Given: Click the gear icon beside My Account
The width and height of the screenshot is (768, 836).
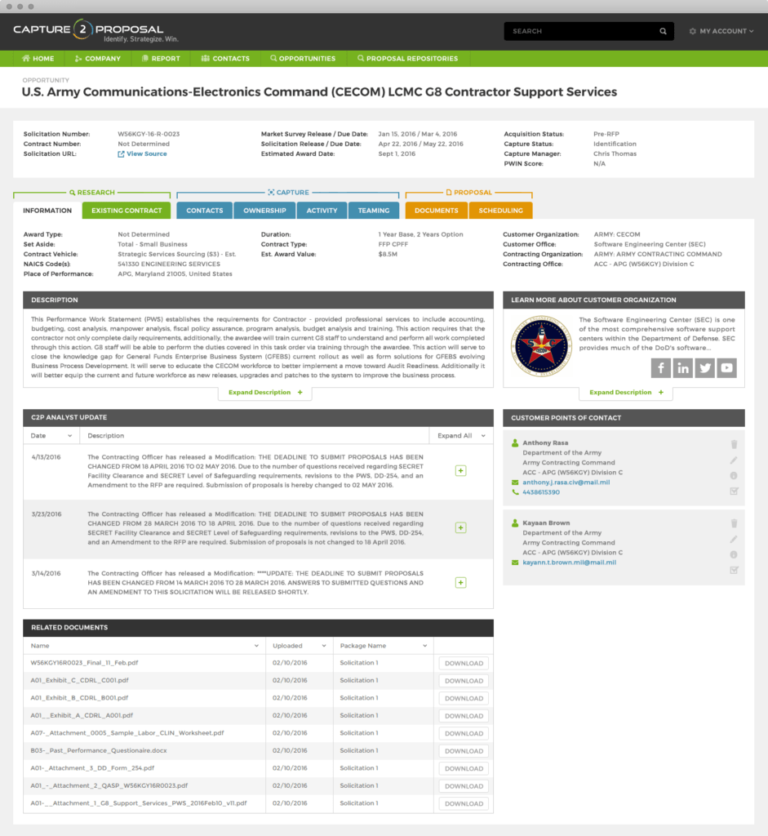Looking at the screenshot, I should 692,31.
